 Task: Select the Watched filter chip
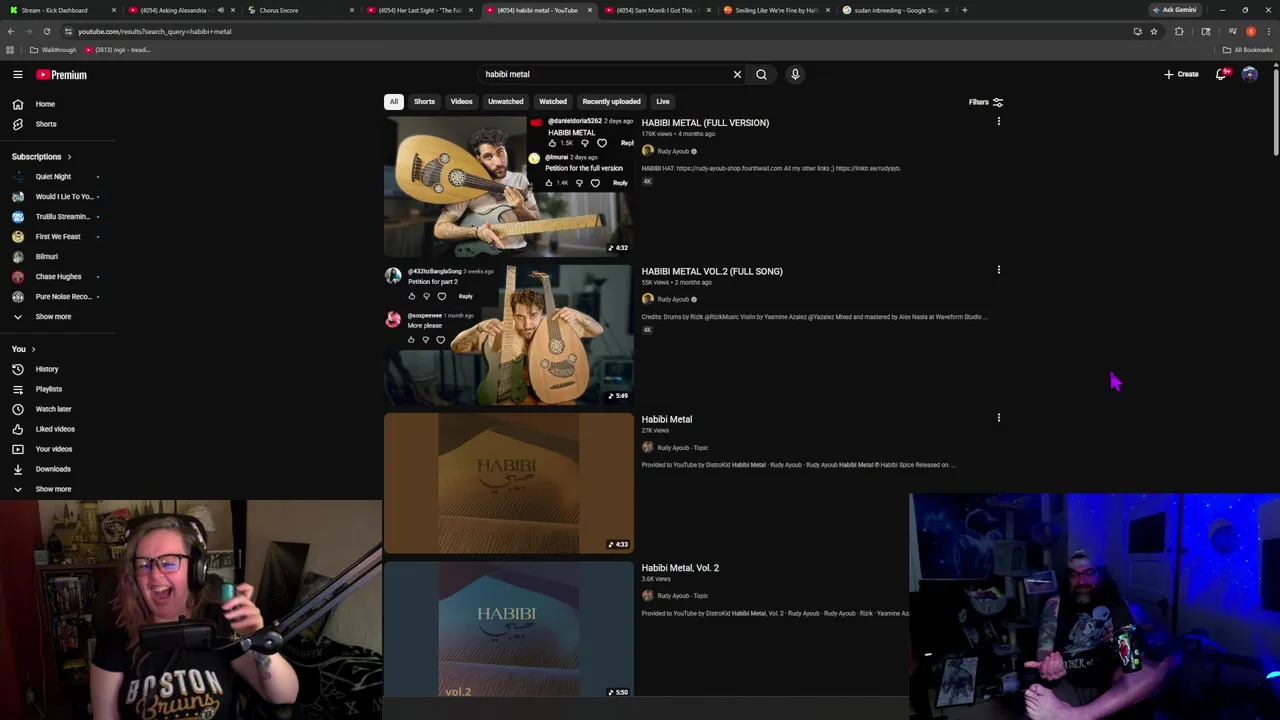[x=553, y=101]
